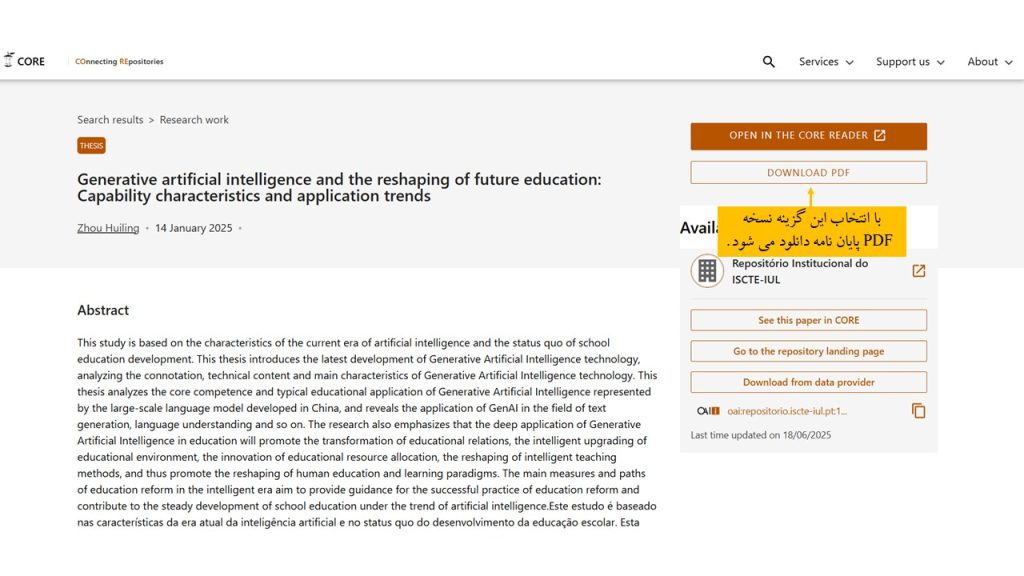Screen dimensions: 1024x576
Task: Open in the CORE Reader button
Action: (x=808, y=136)
